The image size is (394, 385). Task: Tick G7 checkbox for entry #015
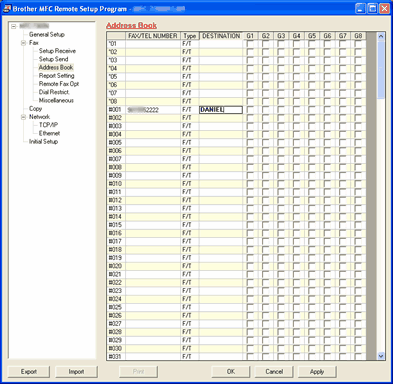coord(343,225)
